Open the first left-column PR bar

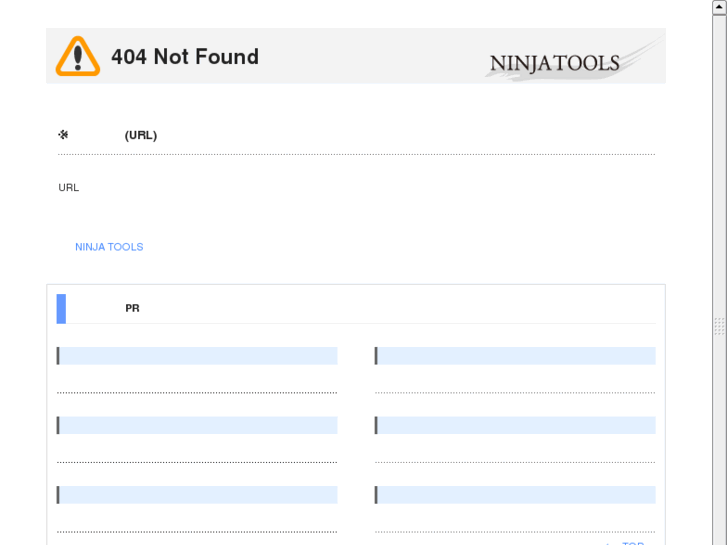click(x=198, y=356)
